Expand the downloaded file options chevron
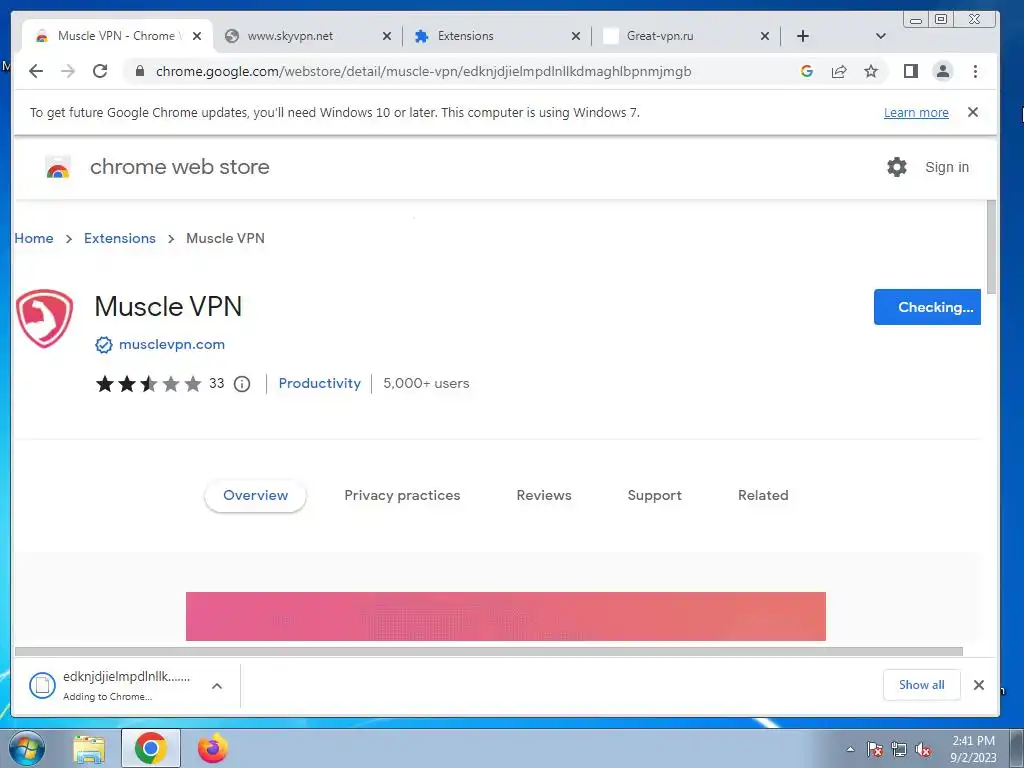Viewport: 1024px width, 768px height. [x=217, y=686]
